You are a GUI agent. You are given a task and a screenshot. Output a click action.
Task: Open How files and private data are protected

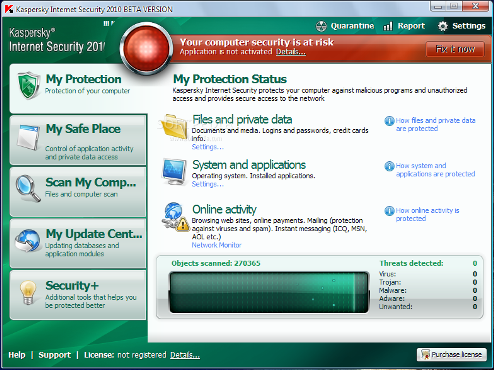coord(435,124)
